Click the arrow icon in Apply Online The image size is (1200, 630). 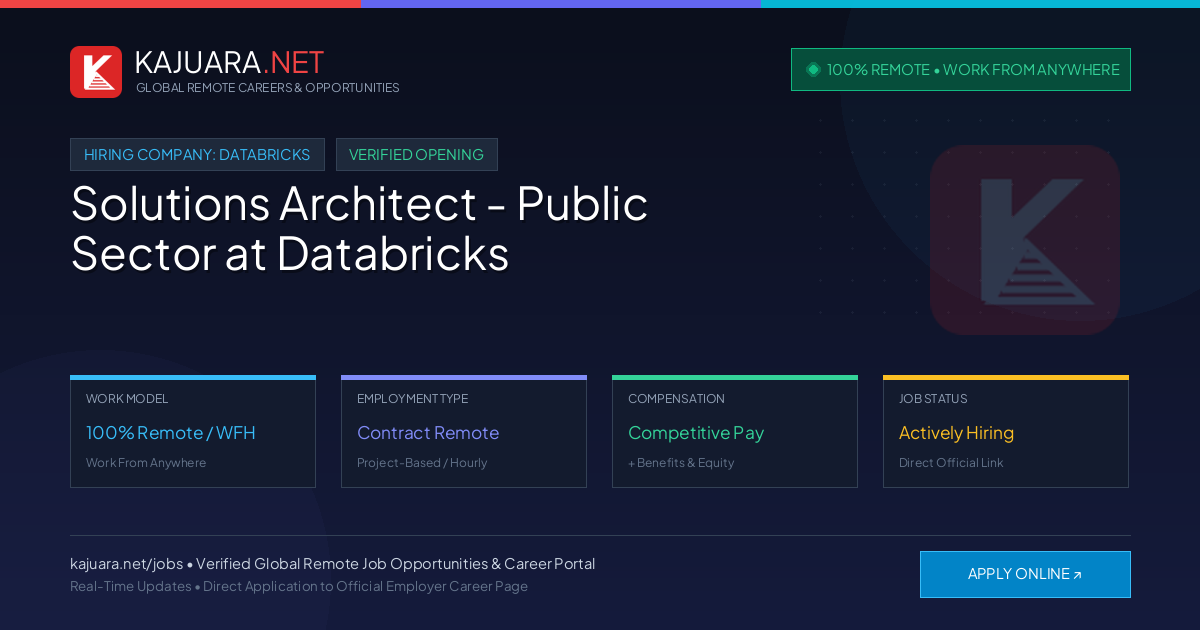(x=1077, y=575)
